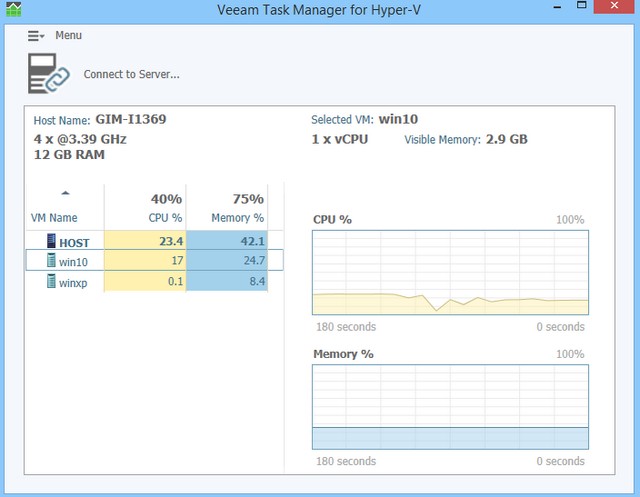Click the Selected VM name win10 header
Viewport: 640px width, 497px height.
(x=398, y=119)
